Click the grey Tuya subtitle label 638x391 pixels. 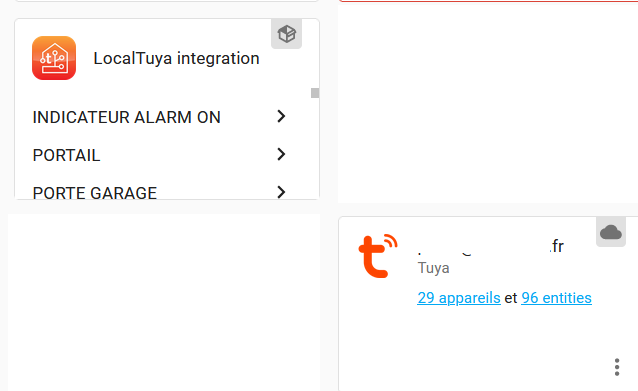(433, 268)
